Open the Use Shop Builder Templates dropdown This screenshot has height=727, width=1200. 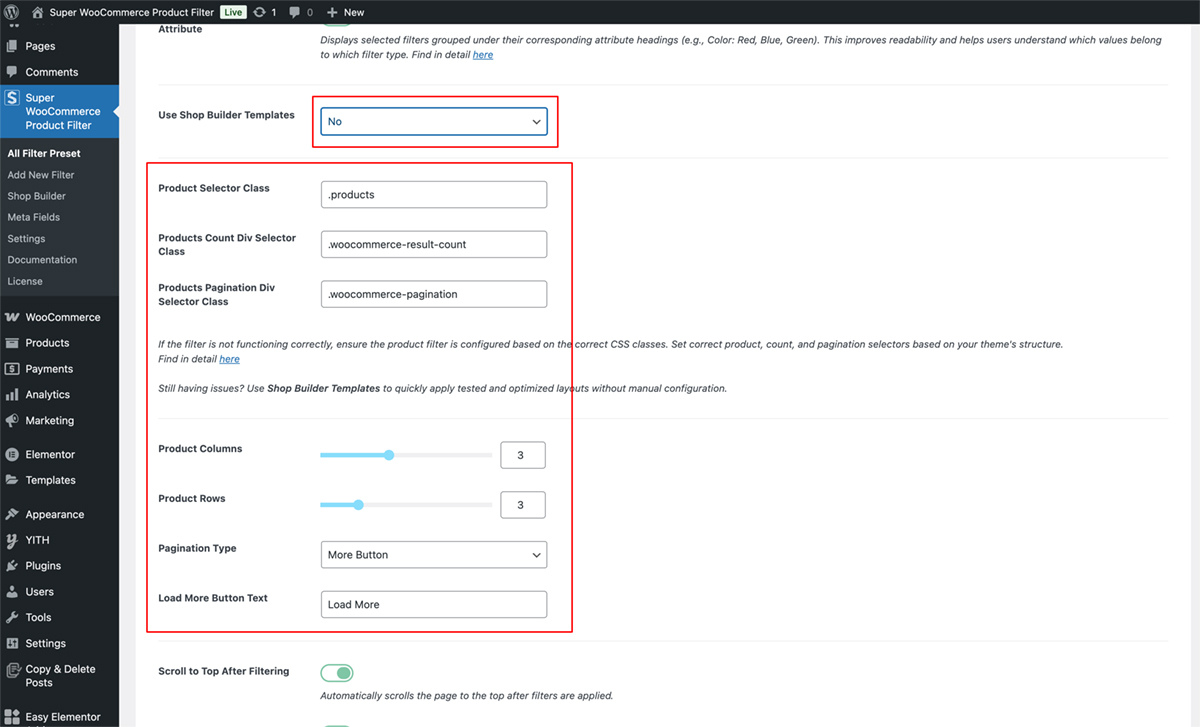[x=434, y=121]
